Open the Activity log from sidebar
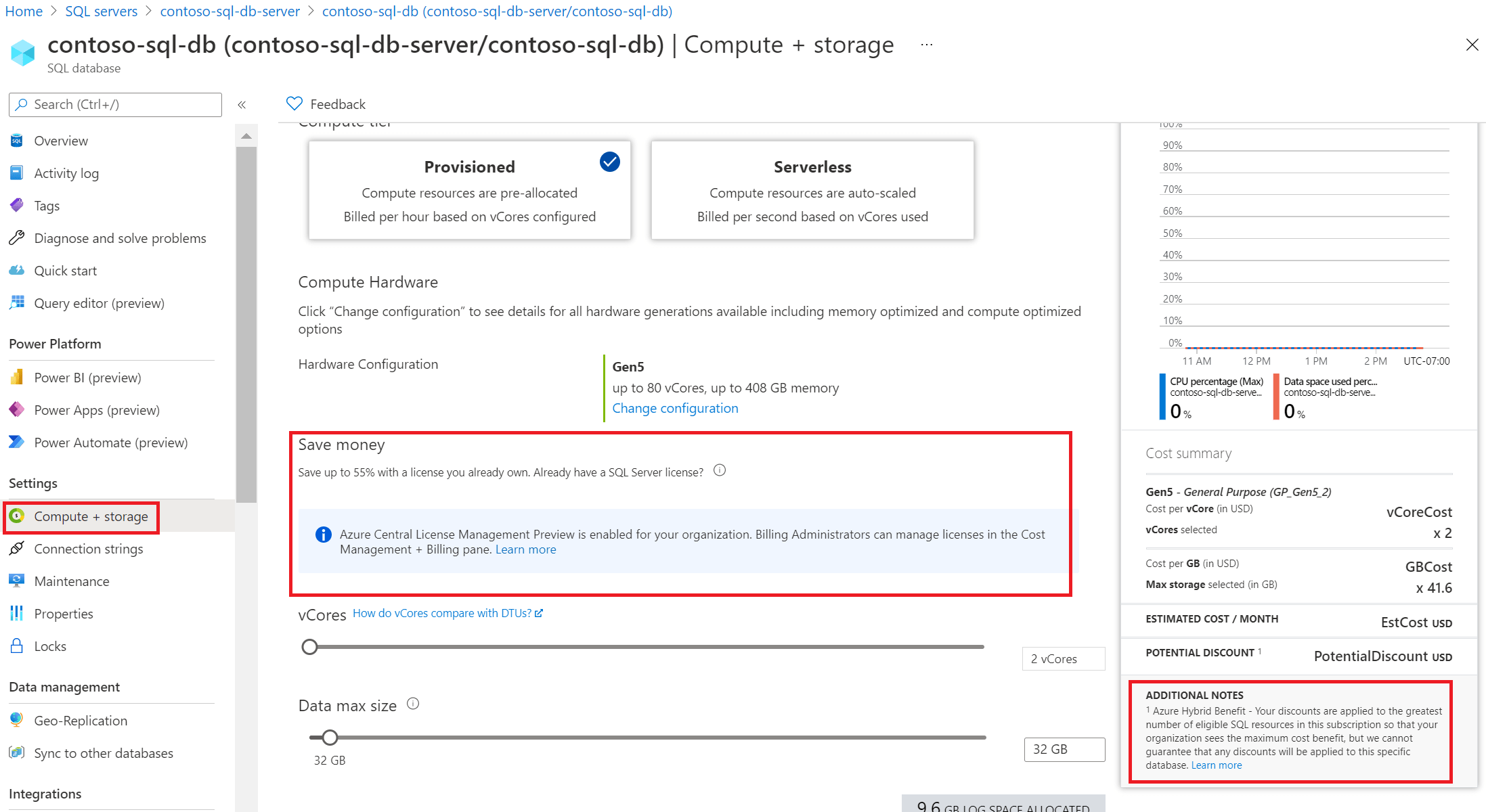This screenshot has height=812, width=1486. [x=68, y=173]
